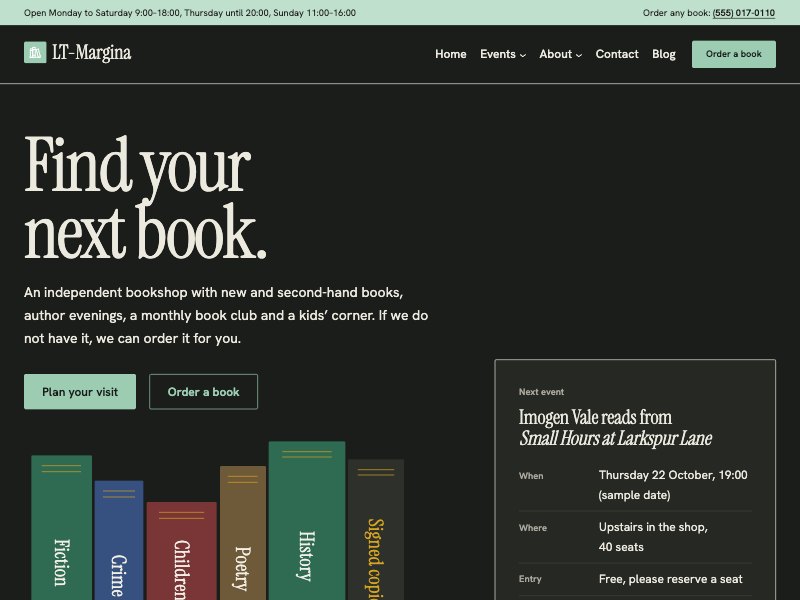This screenshot has height=600, width=800.
Task: Open the Contact page
Action: (617, 54)
